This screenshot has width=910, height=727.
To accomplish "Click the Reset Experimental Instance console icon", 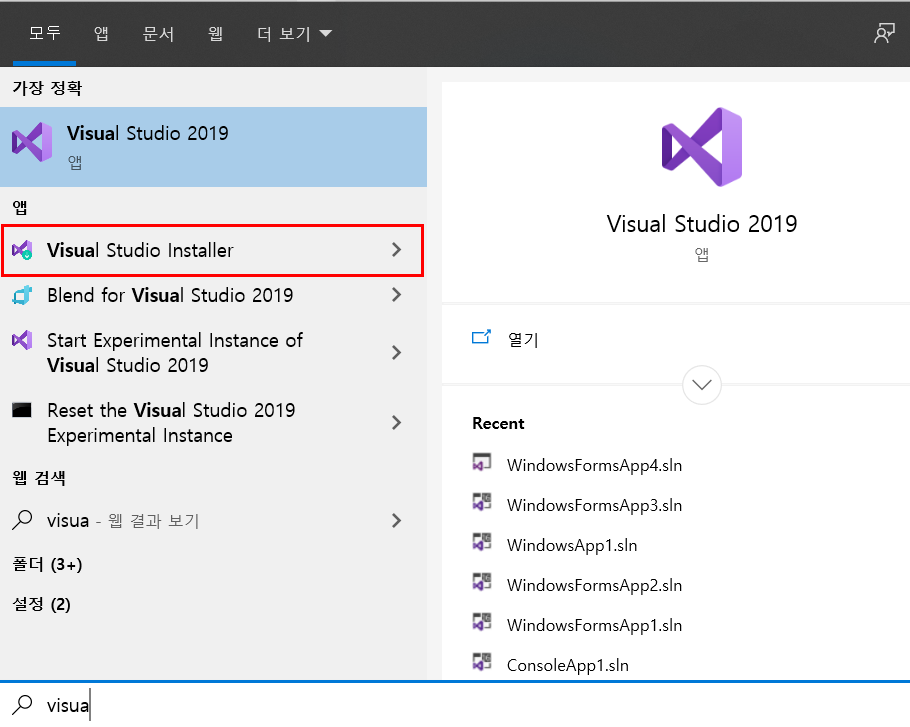I will click(x=22, y=410).
